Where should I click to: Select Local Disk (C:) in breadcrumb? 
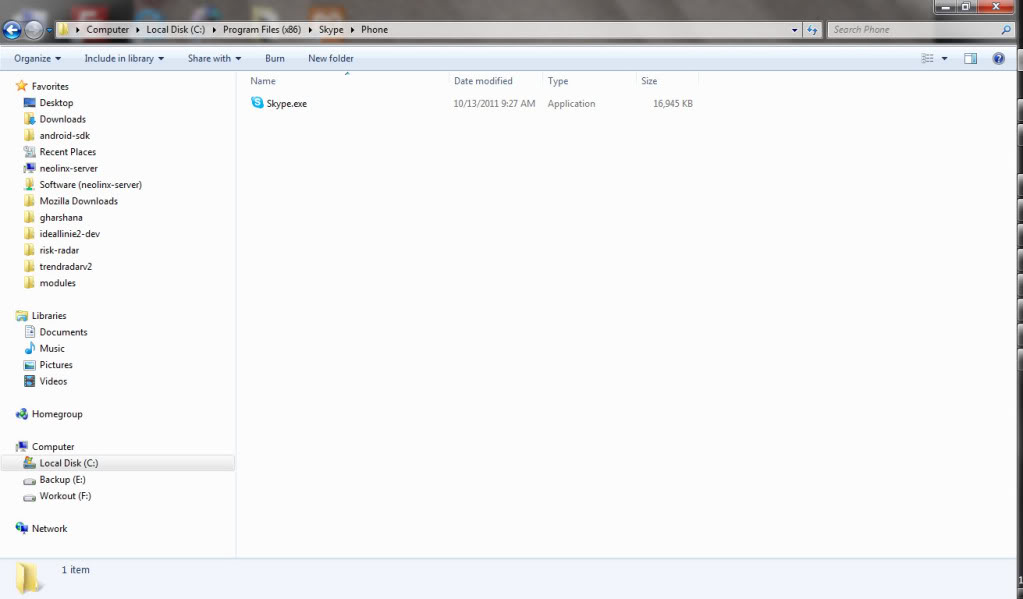[176, 30]
